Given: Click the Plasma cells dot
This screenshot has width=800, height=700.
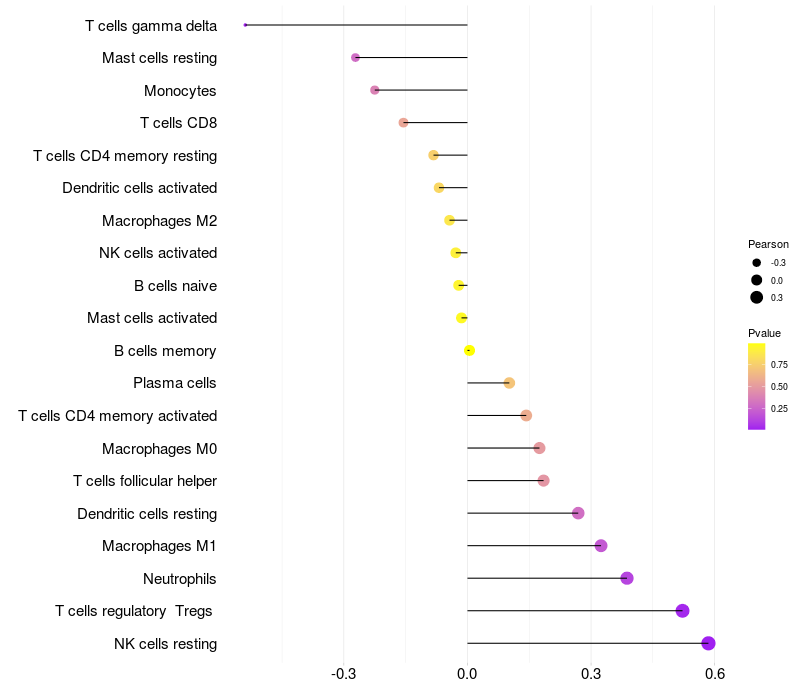Looking at the screenshot, I should click(509, 383).
